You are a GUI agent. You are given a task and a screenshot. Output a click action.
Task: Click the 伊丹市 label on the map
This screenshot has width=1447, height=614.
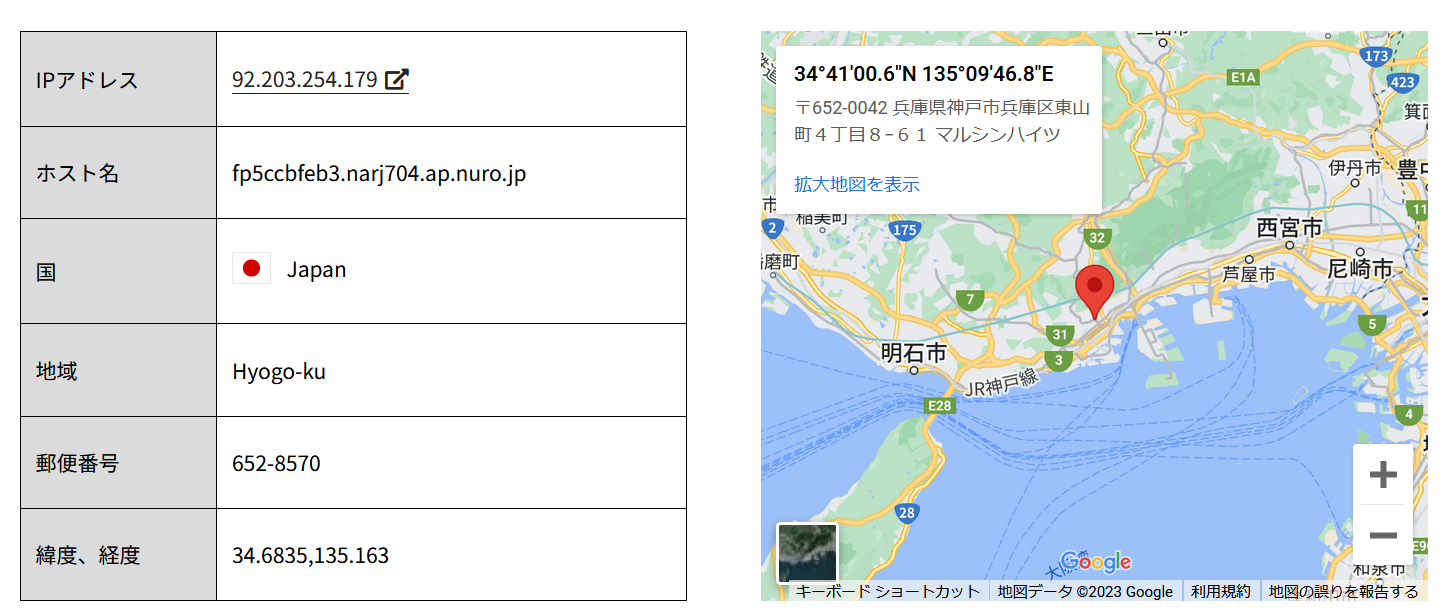[x=1355, y=167]
